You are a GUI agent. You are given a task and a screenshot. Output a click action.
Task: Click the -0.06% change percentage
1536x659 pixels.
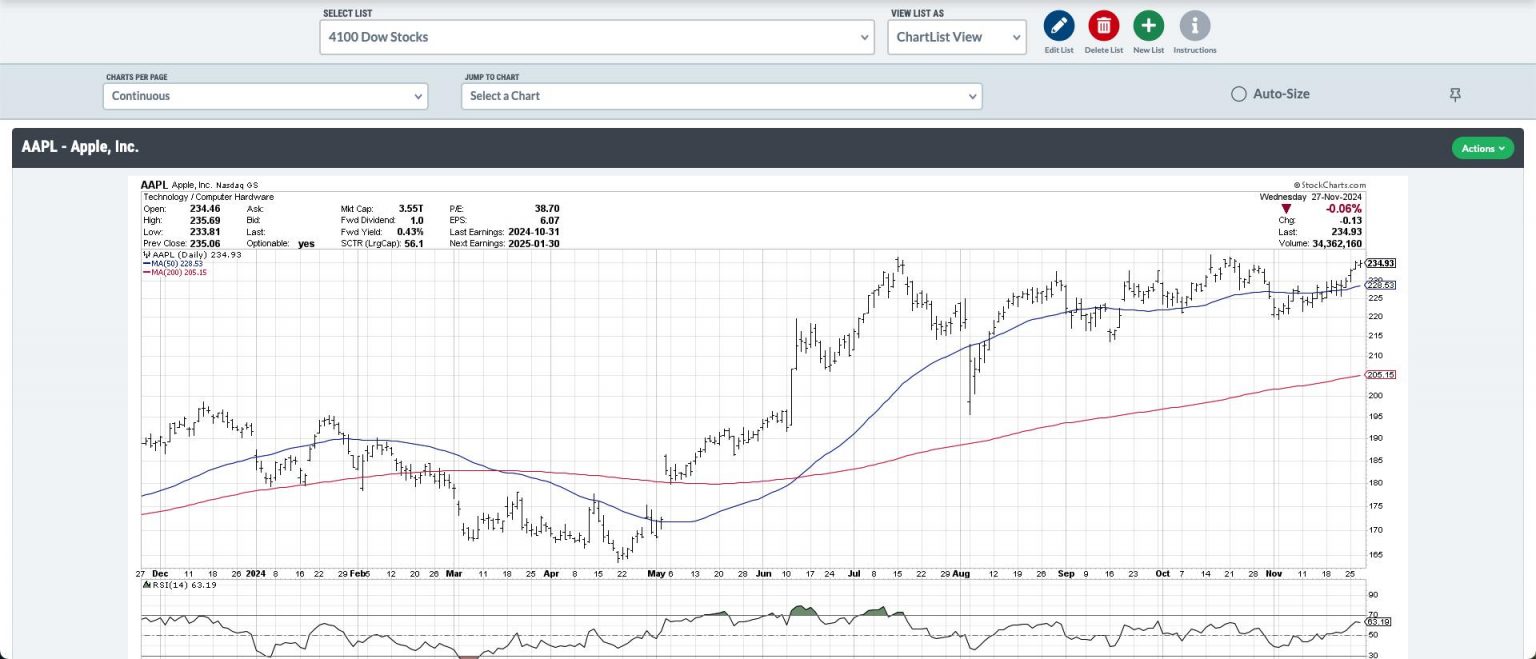tap(1346, 208)
